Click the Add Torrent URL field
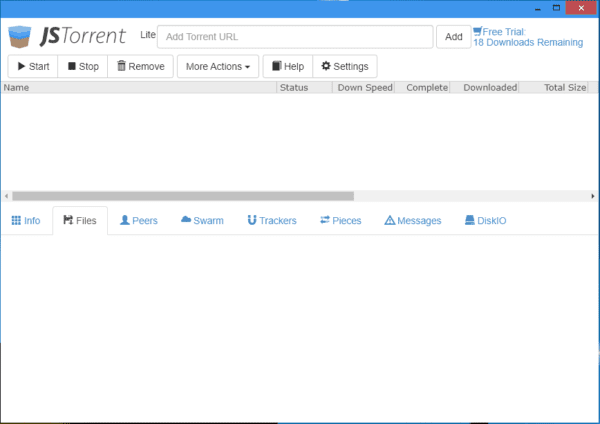The width and height of the screenshot is (600, 424). pyautogui.click(x=295, y=37)
